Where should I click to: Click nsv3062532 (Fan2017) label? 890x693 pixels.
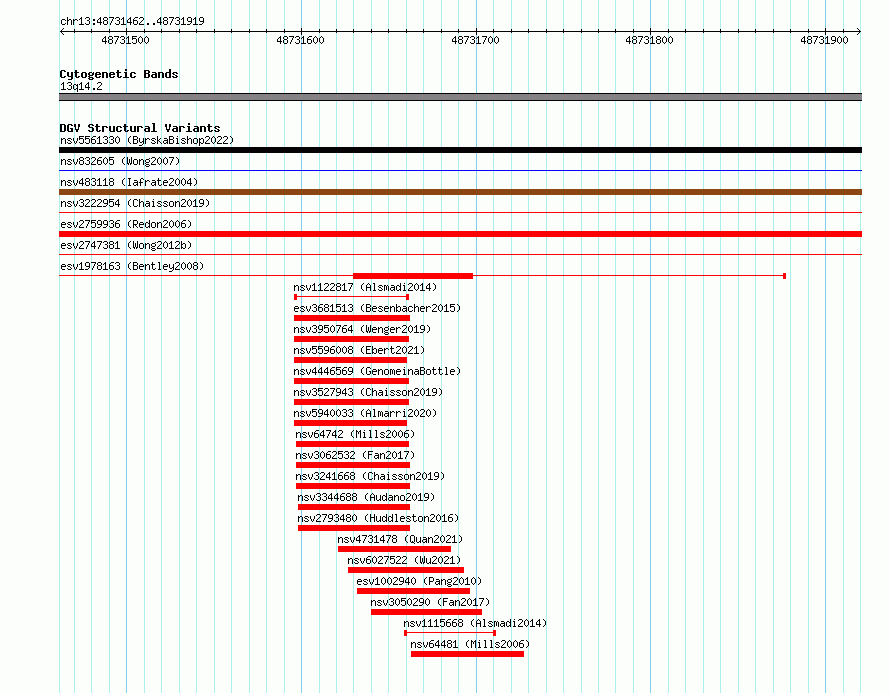tap(355, 455)
